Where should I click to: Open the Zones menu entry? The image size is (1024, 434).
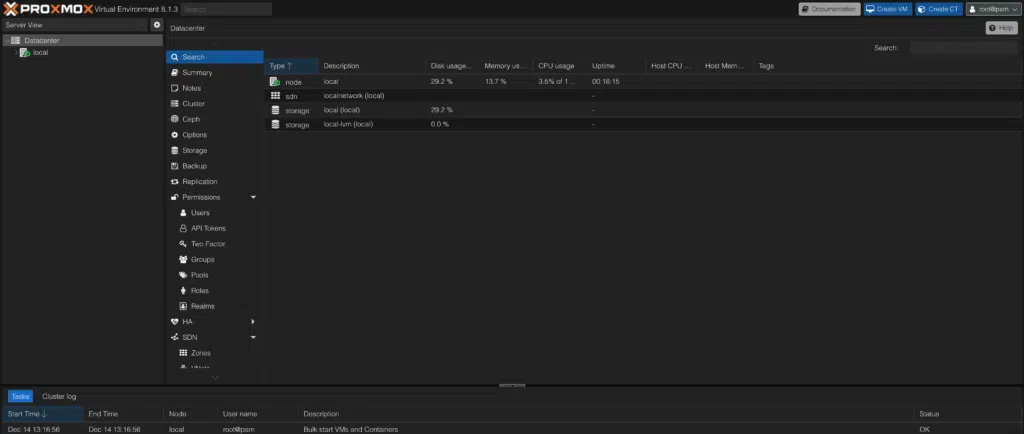point(215,353)
